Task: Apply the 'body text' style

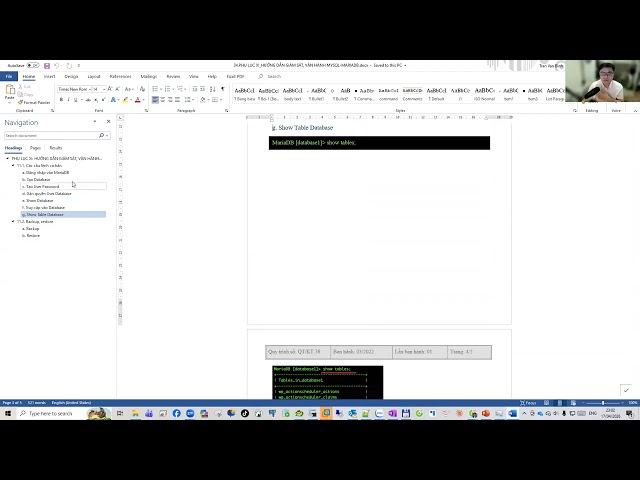Action: pos(292,94)
